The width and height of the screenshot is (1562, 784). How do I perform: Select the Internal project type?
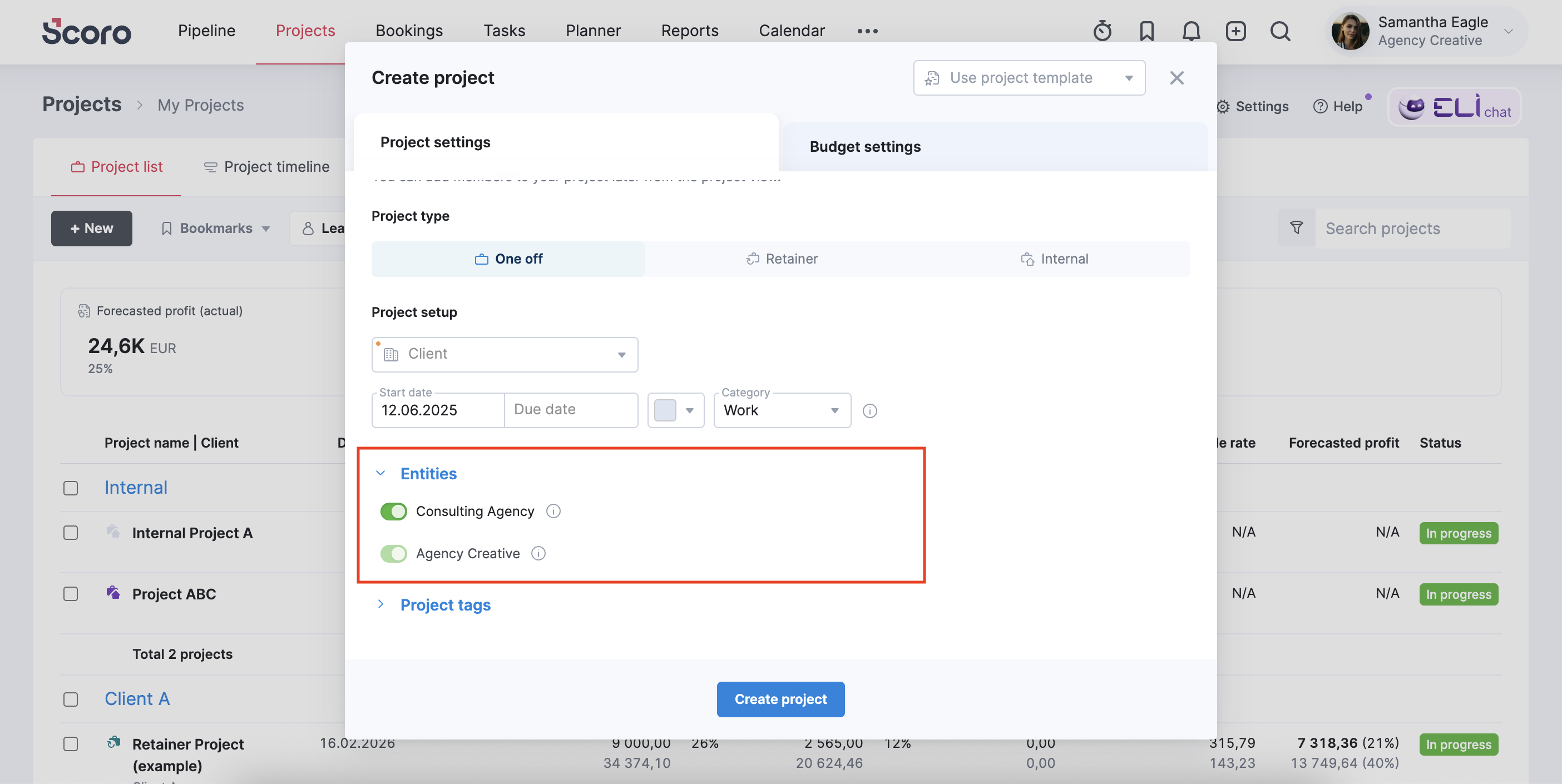(1054, 259)
